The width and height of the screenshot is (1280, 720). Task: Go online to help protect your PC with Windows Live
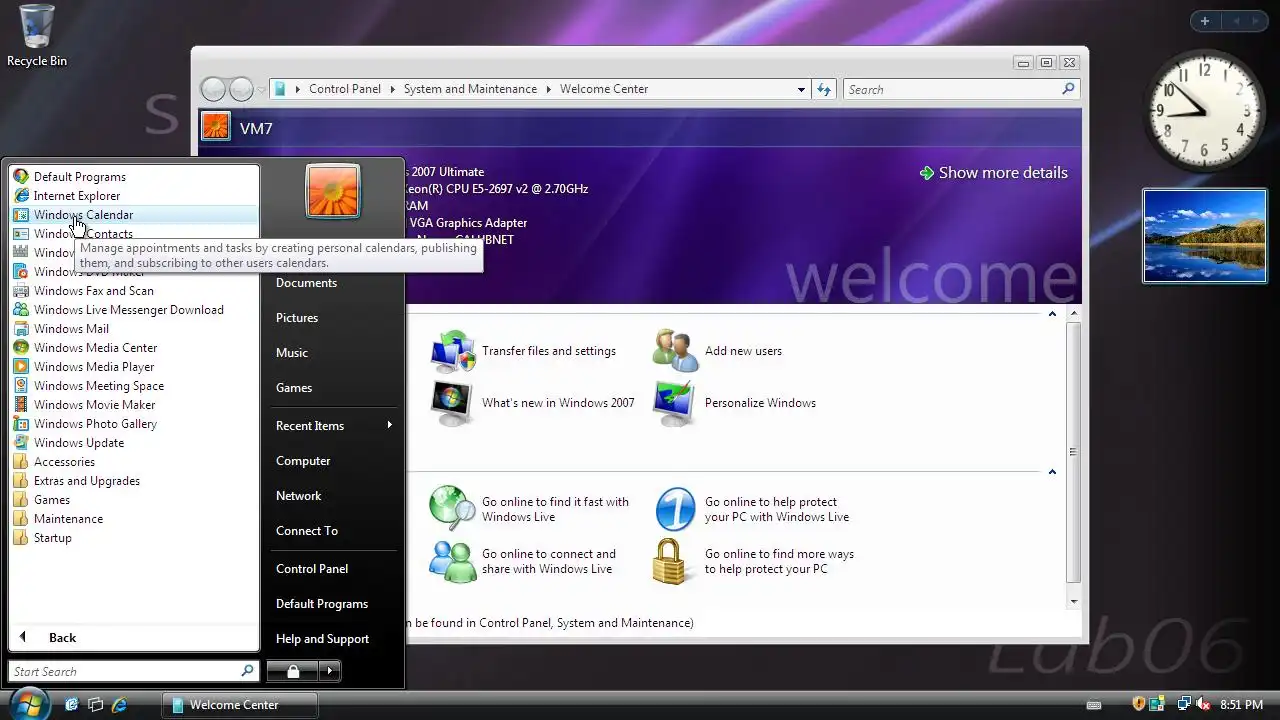tap(752, 509)
